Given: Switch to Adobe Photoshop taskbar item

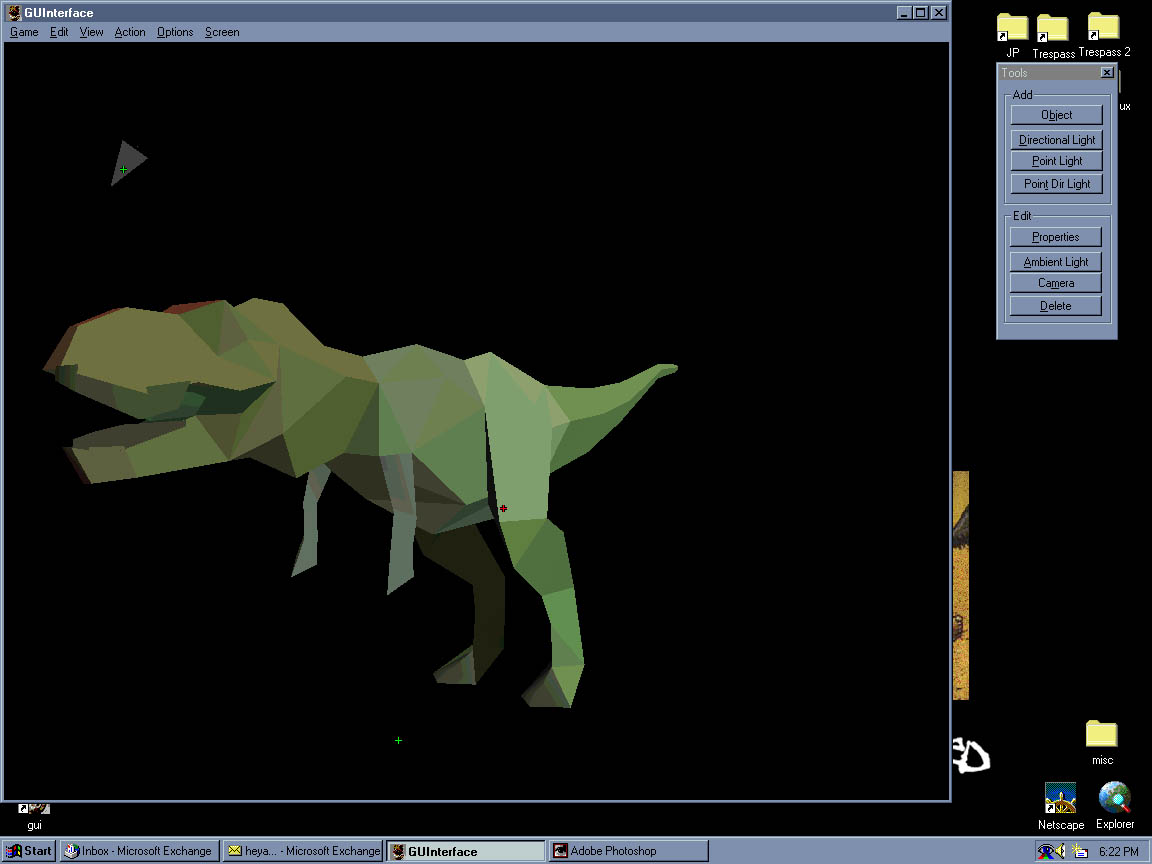Looking at the screenshot, I should click(x=629, y=851).
